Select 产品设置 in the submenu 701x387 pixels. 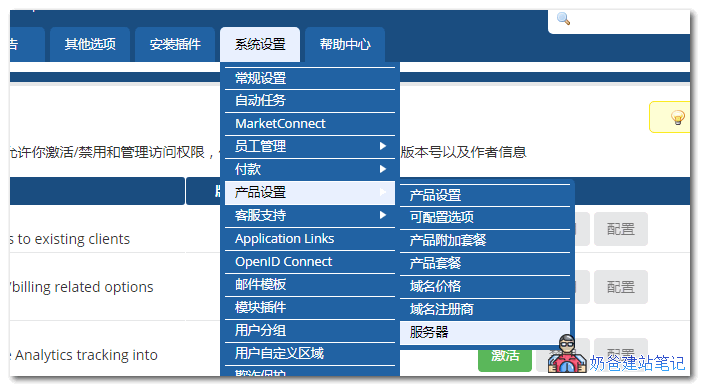click(x=485, y=195)
